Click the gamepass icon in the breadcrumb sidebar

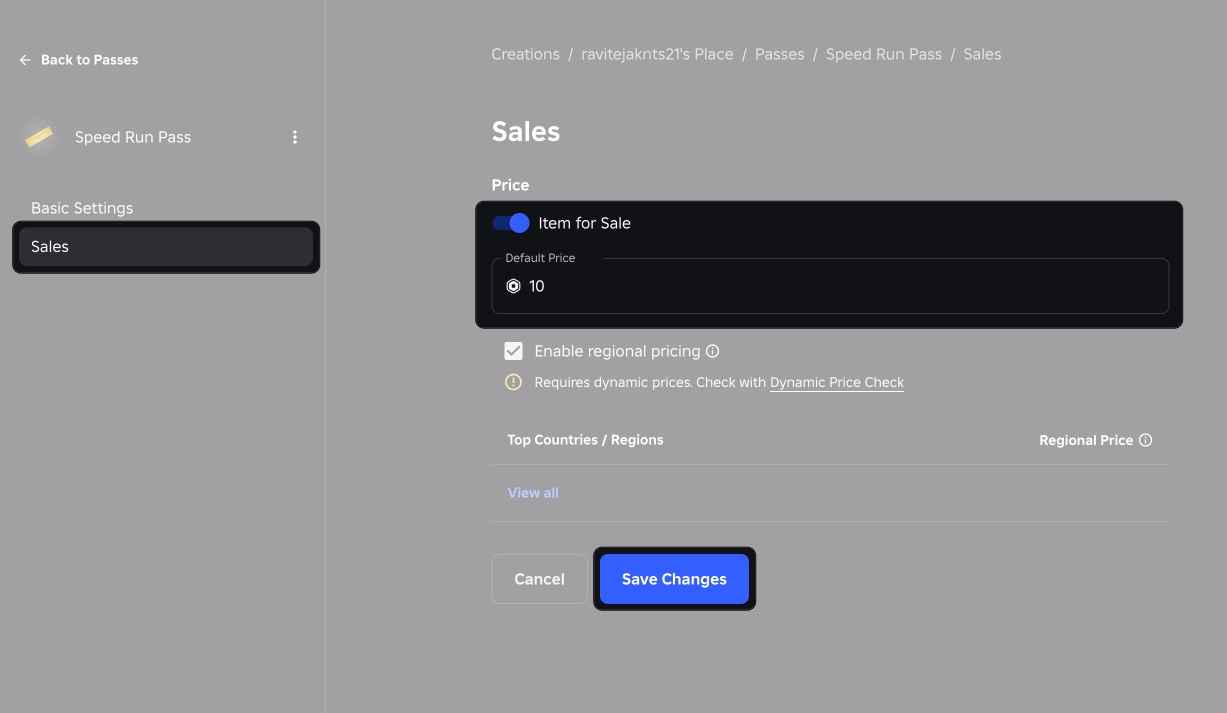click(38, 136)
